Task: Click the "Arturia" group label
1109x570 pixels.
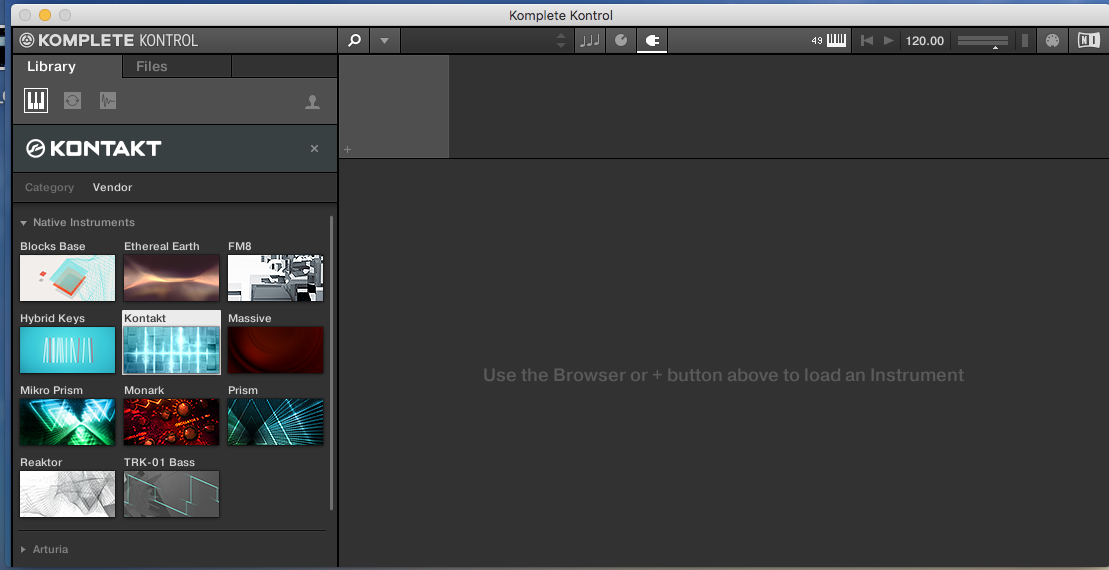Action: pyautogui.click(x=50, y=549)
